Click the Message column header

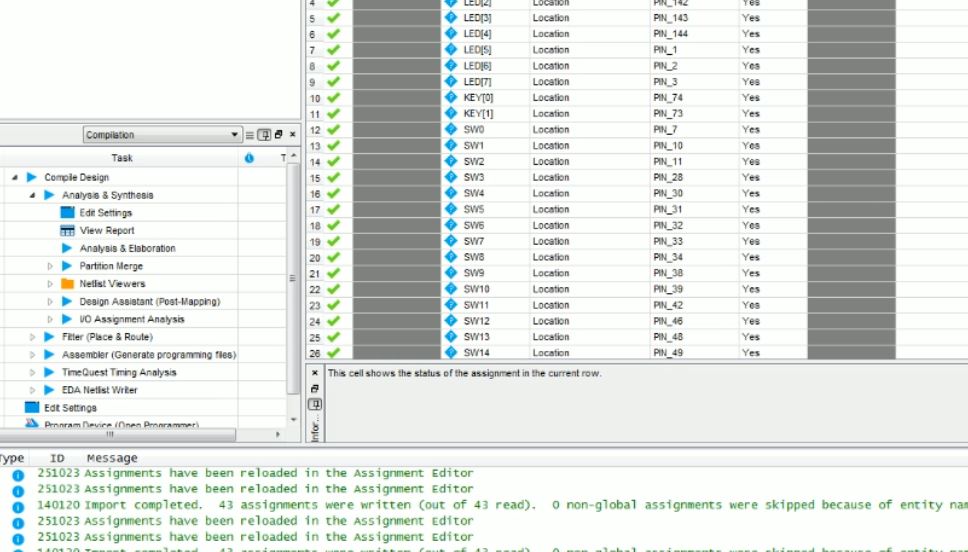(112, 458)
